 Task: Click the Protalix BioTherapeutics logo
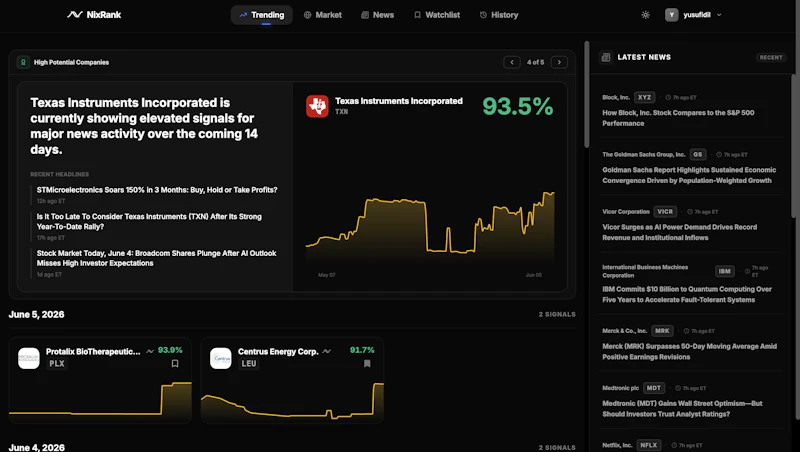(29, 358)
